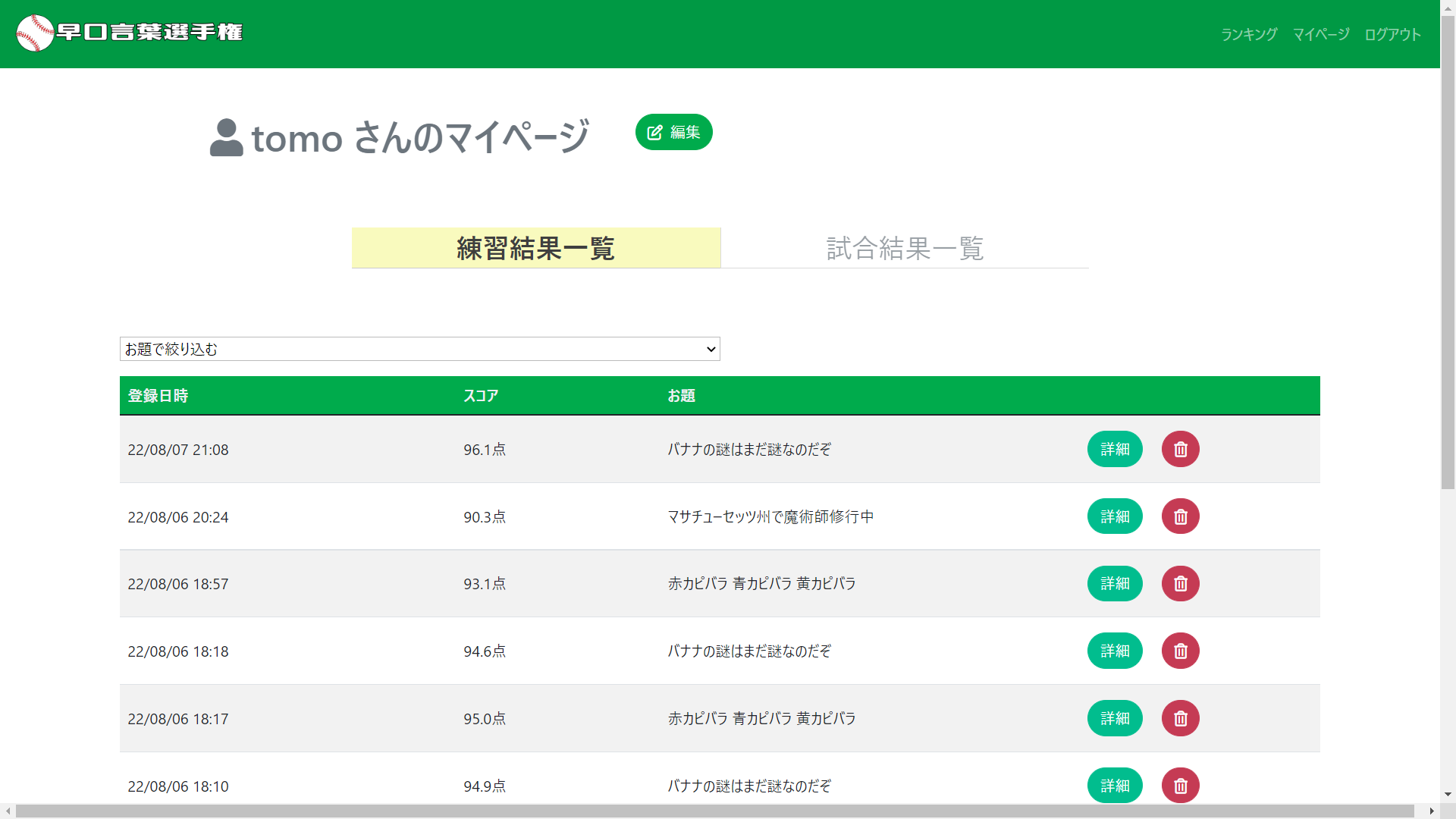Click the baseball logo in the header
Viewport: 1456px width, 819px height.
click(35, 33)
